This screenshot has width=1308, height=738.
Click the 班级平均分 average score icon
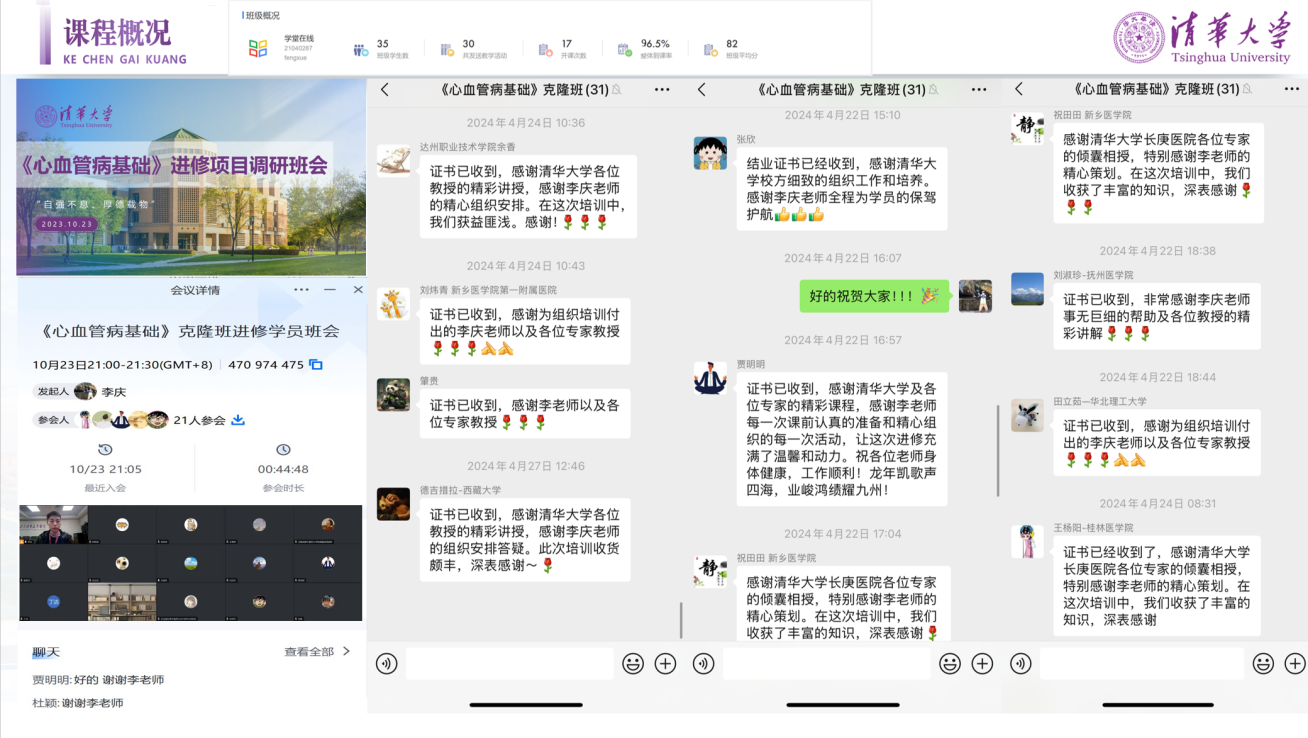click(x=711, y=48)
